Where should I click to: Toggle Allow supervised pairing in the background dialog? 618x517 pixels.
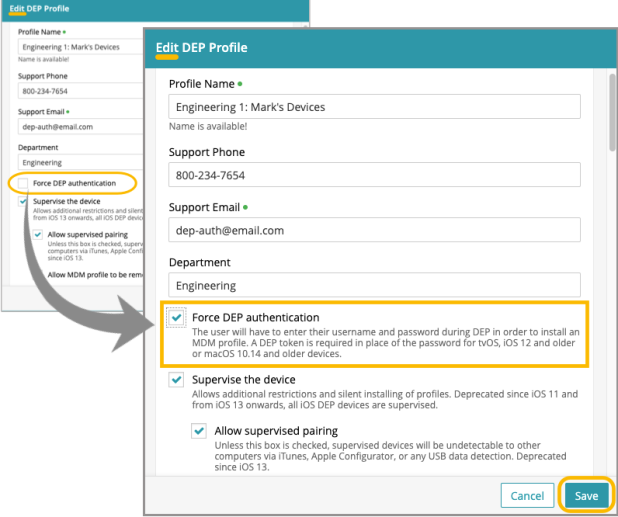pos(38,235)
